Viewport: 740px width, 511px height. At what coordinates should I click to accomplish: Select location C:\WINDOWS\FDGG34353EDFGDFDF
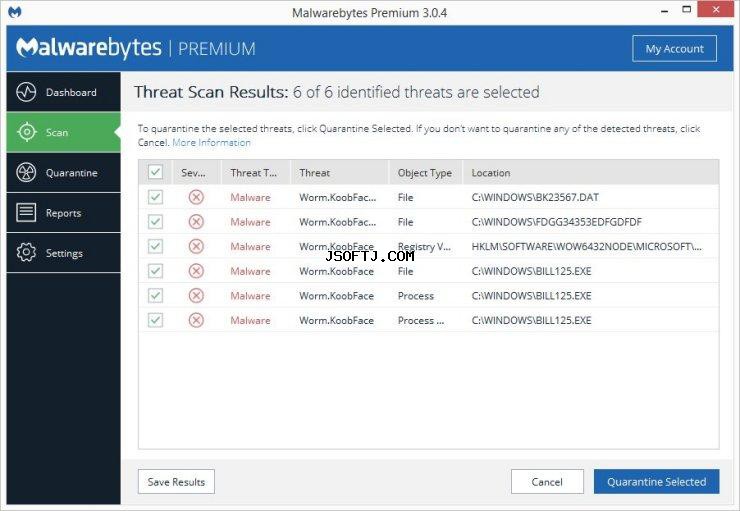(556, 222)
